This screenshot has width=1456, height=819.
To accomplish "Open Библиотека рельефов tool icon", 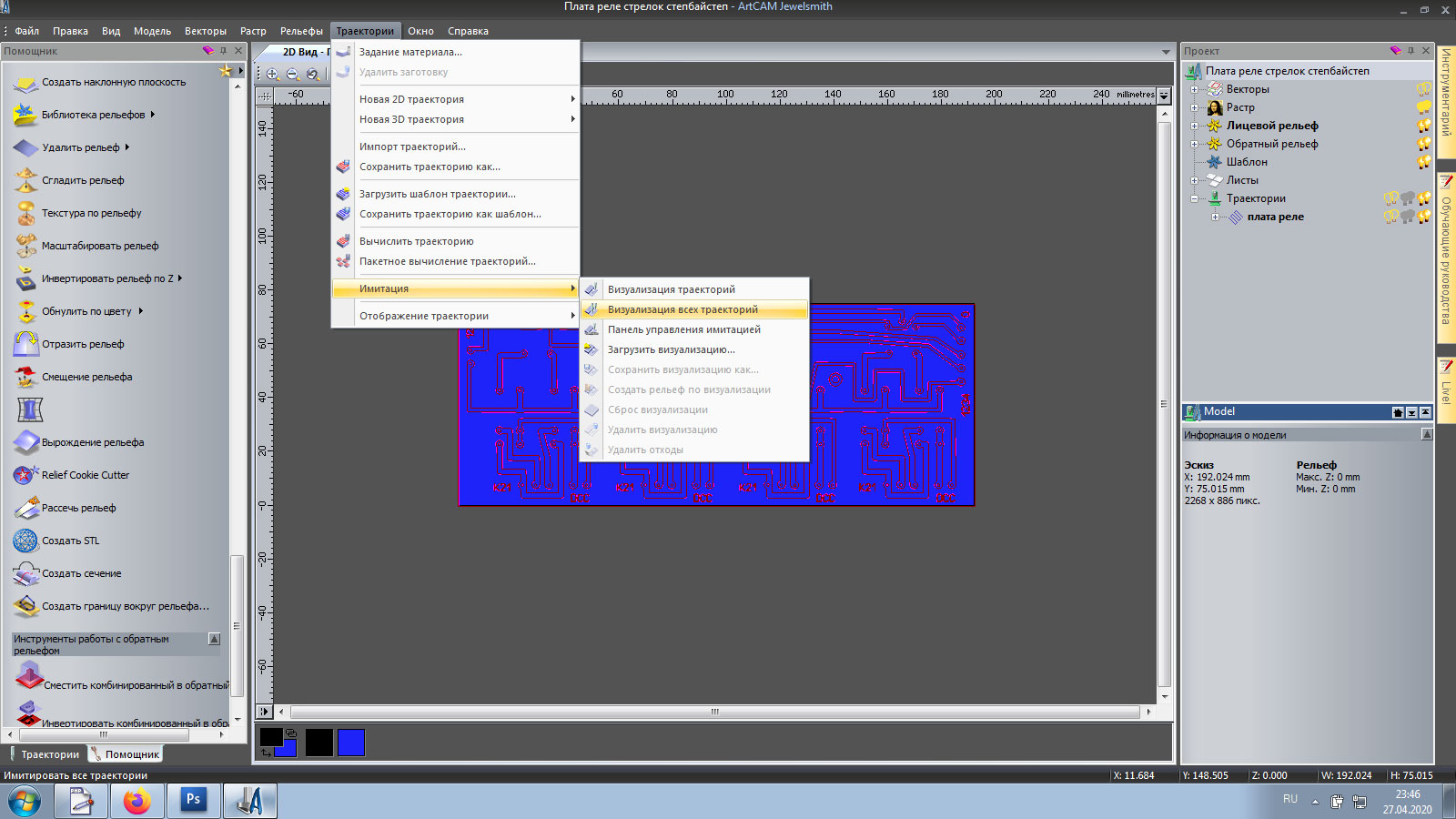I will 26,116.
